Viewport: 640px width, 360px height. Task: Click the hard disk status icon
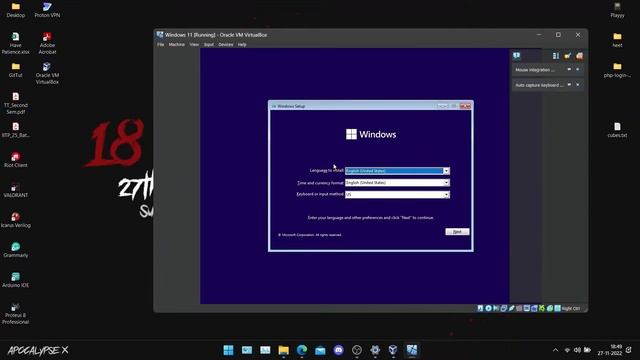(x=480, y=308)
